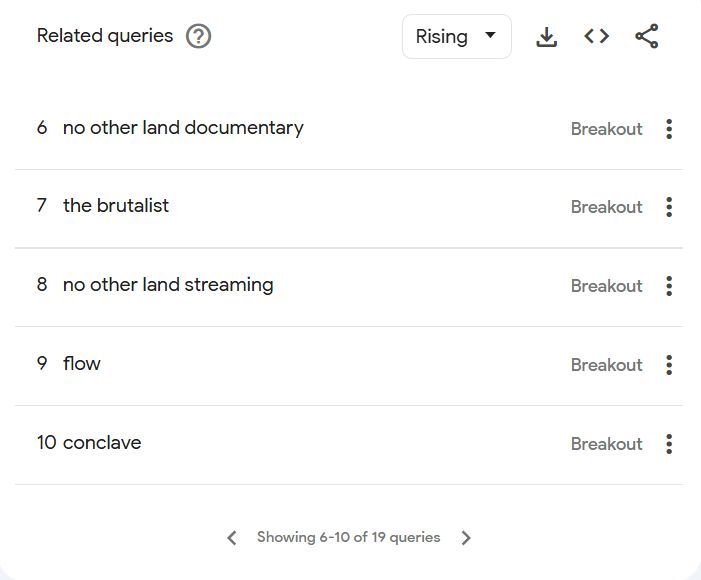Open the Related queries help icon
701x580 pixels.
point(198,36)
